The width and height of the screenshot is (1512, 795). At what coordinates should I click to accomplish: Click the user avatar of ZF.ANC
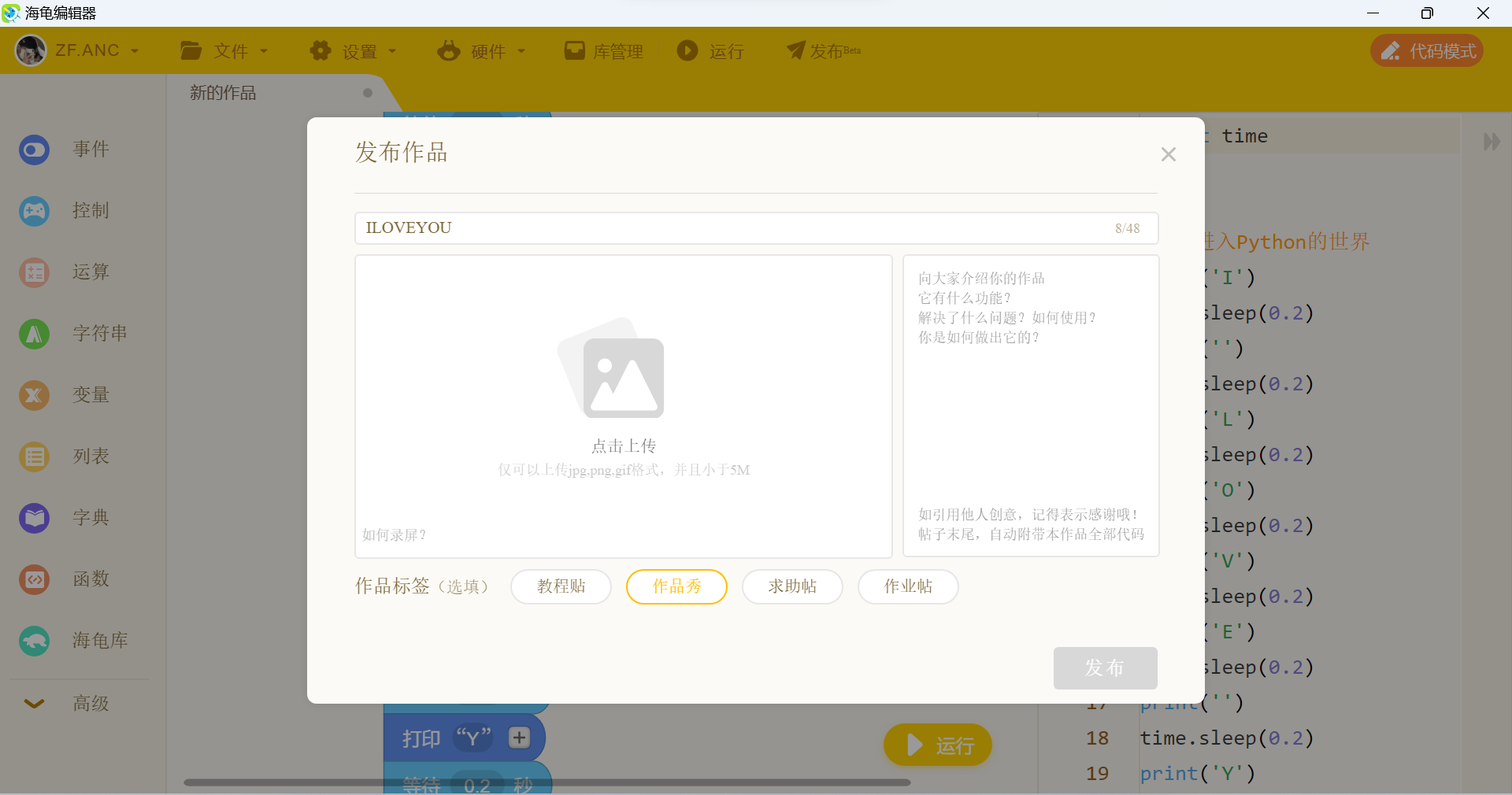(x=31, y=51)
